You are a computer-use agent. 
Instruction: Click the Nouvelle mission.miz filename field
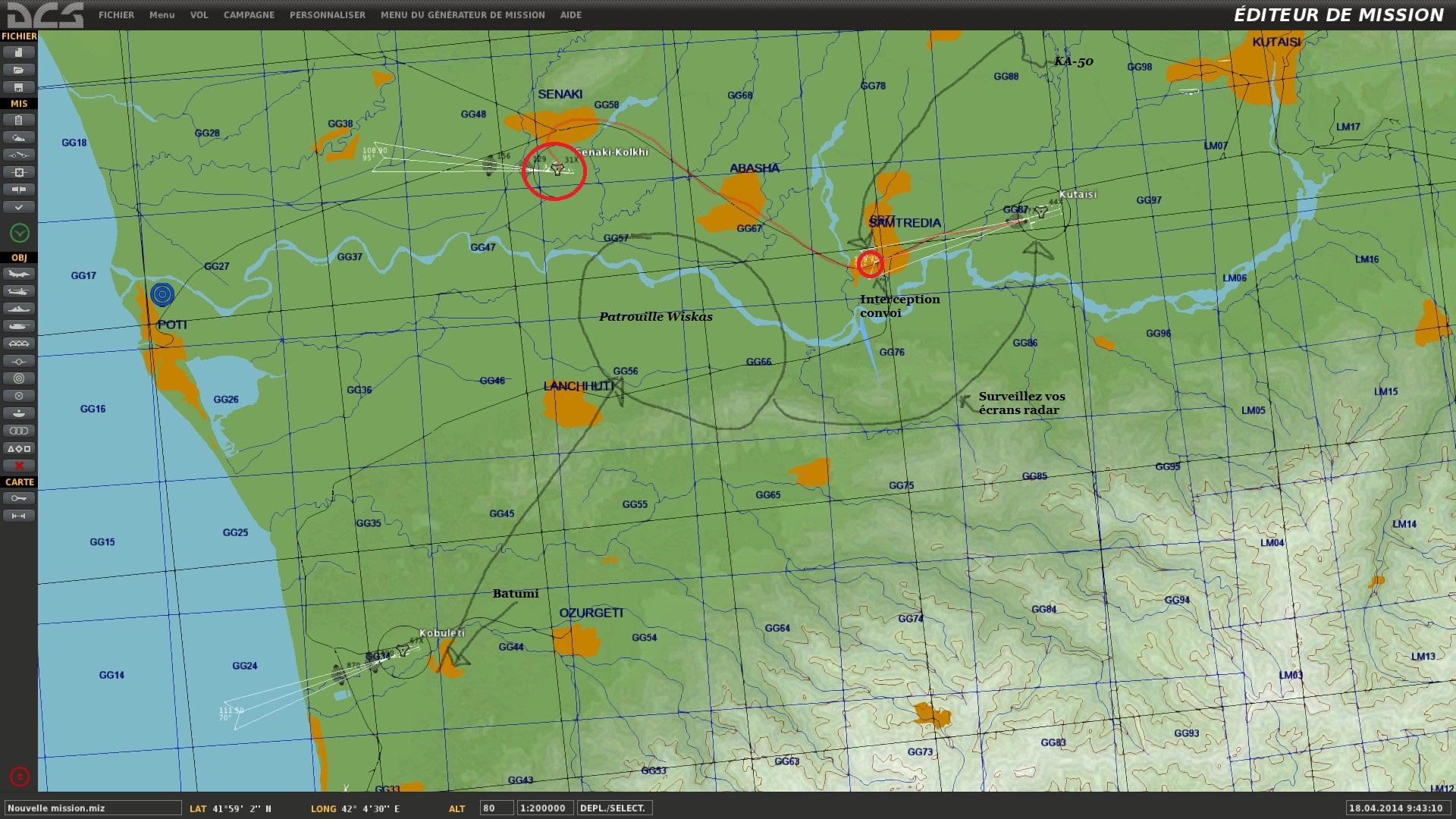(93, 808)
